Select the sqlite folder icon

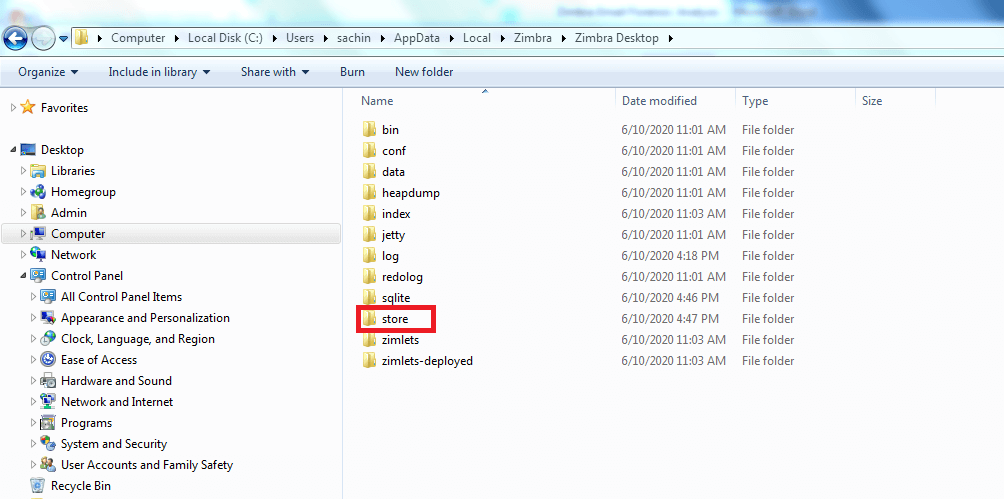[369, 298]
